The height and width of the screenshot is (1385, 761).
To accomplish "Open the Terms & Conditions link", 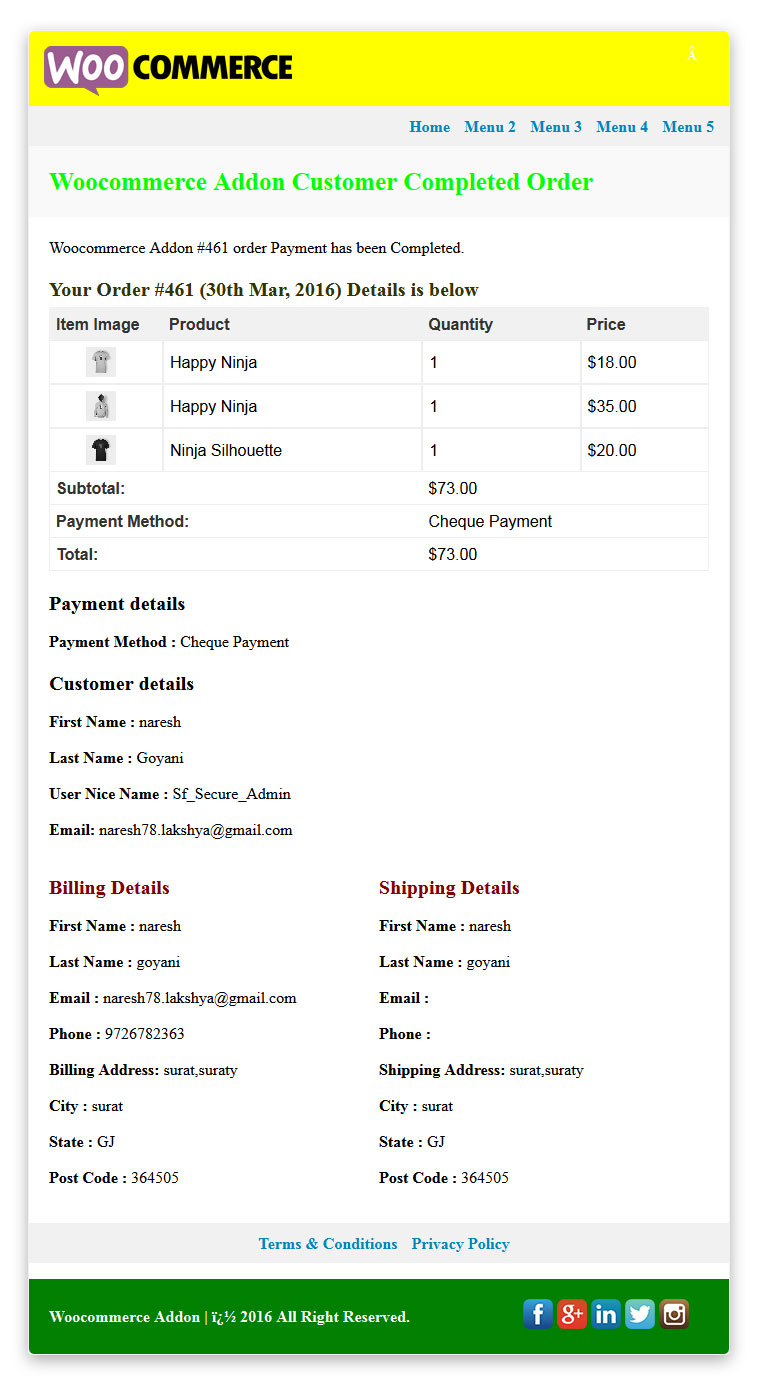I will 328,1244.
